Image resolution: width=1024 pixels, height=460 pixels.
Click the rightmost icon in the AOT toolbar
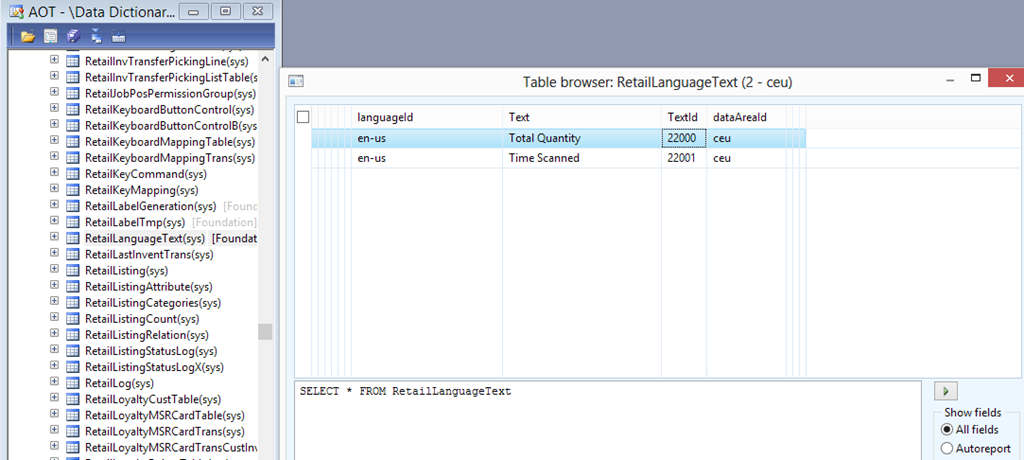click(118, 37)
